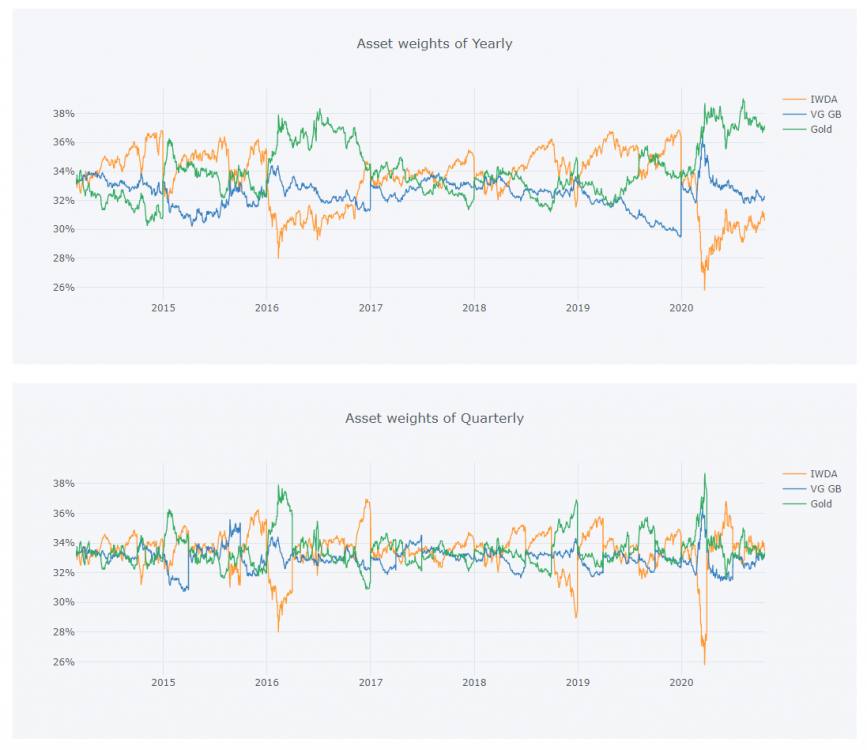Click the "Asset weights of Yearly" title

[x=434, y=44]
